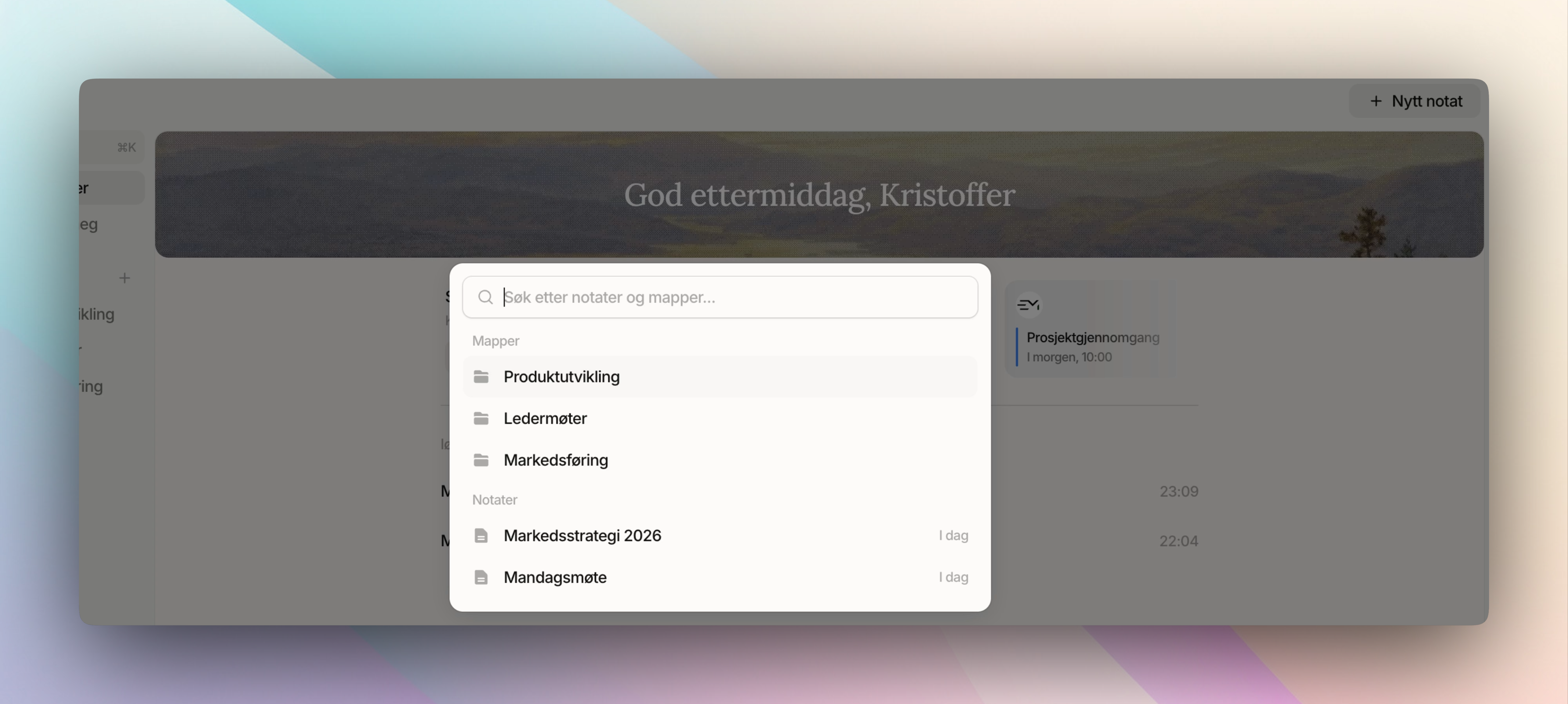Click the folder icon beside Markedsføring

point(482,460)
